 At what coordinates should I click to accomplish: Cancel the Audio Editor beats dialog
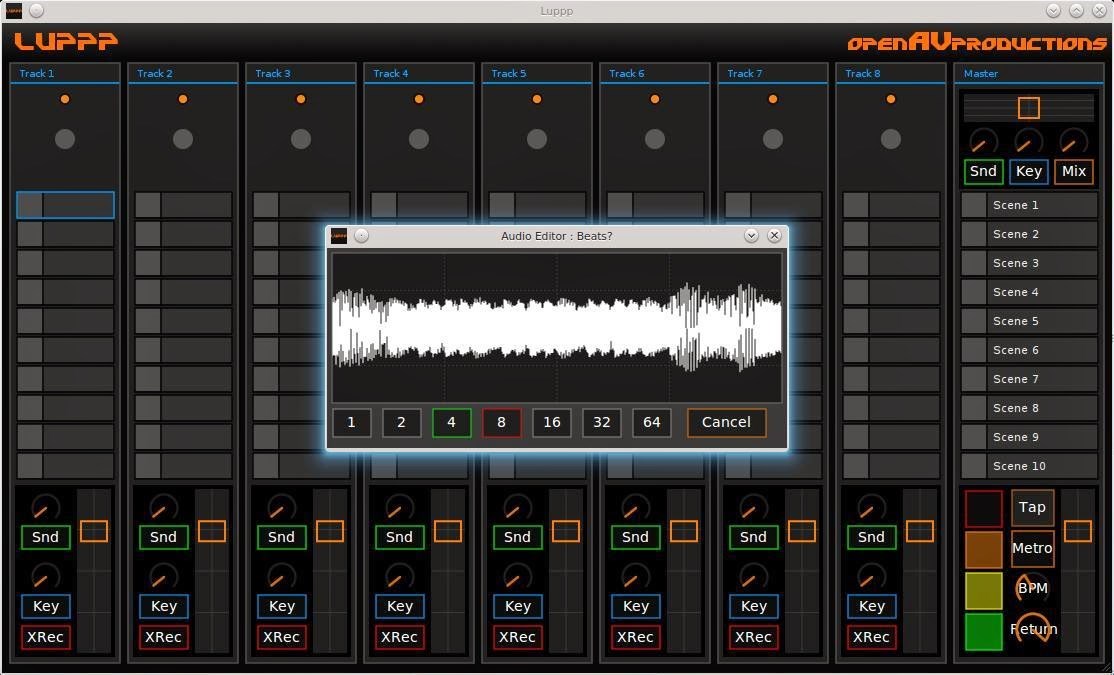726,422
